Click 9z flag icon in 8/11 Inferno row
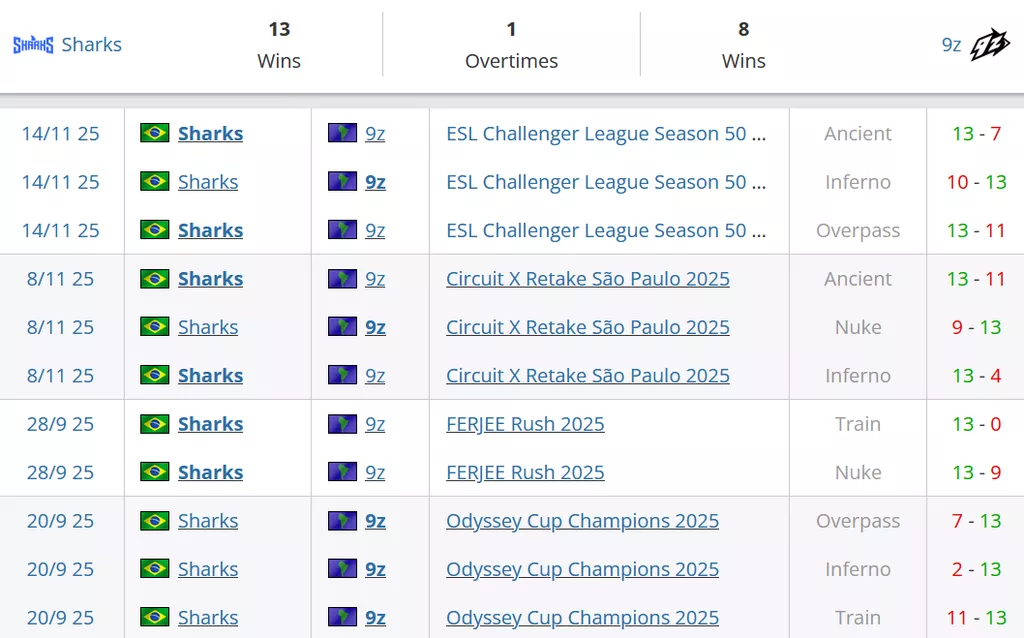The height and width of the screenshot is (638, 1024). pyautogui.click(x=342, y=376)
